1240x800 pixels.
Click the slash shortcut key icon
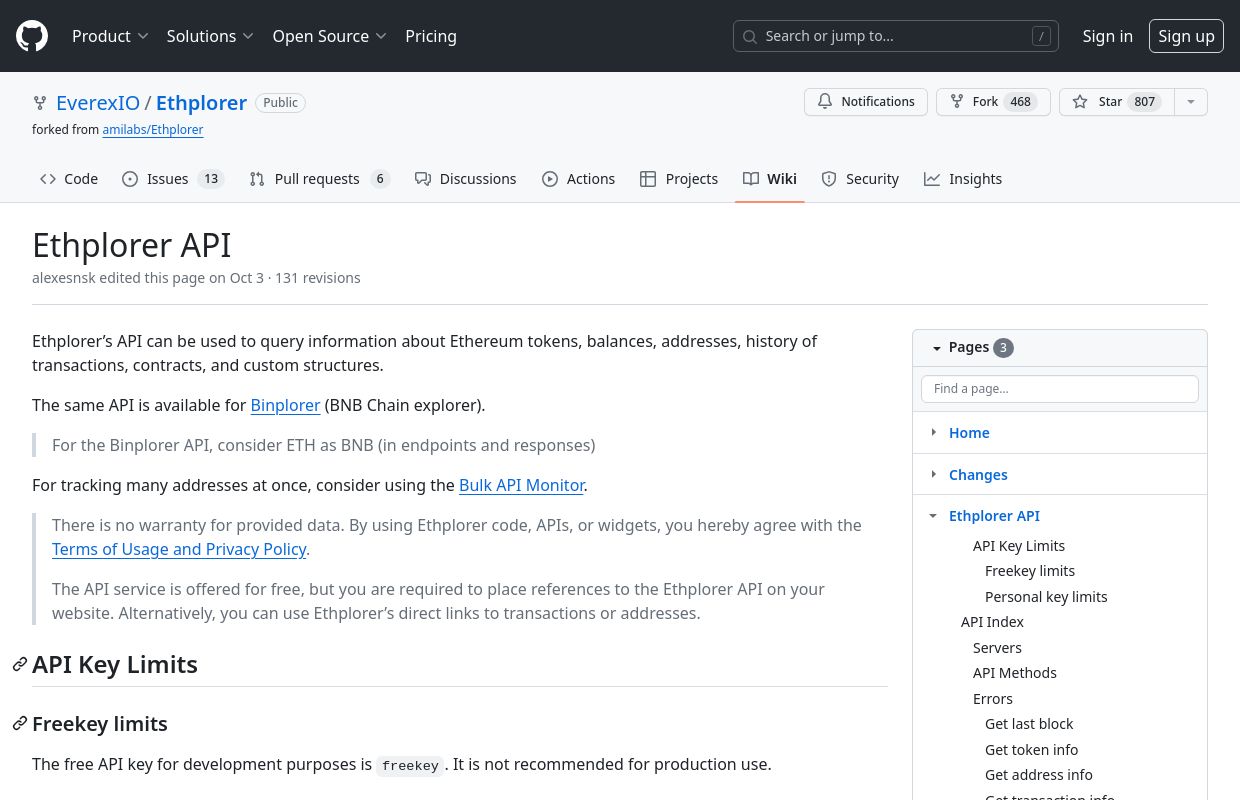pyautogui.click(x=1041, y=36)
